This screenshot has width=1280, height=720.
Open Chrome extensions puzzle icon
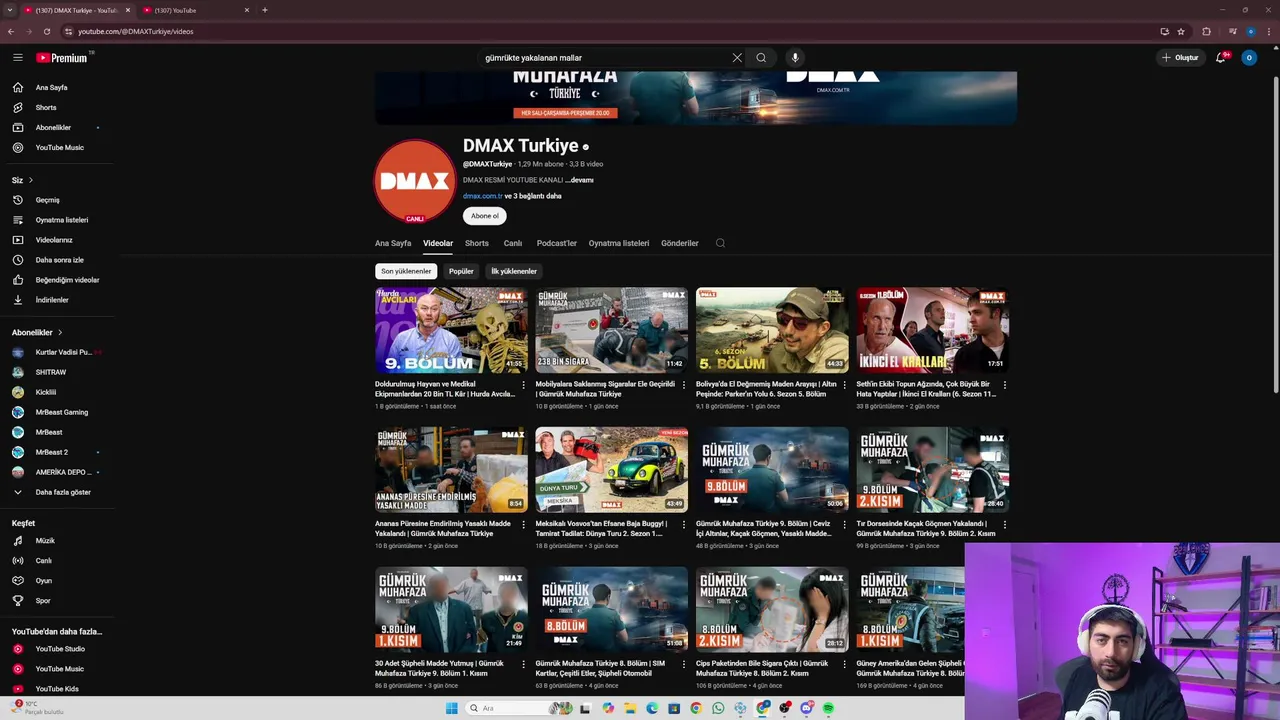pyautogui.click(x=1206, y=31)
